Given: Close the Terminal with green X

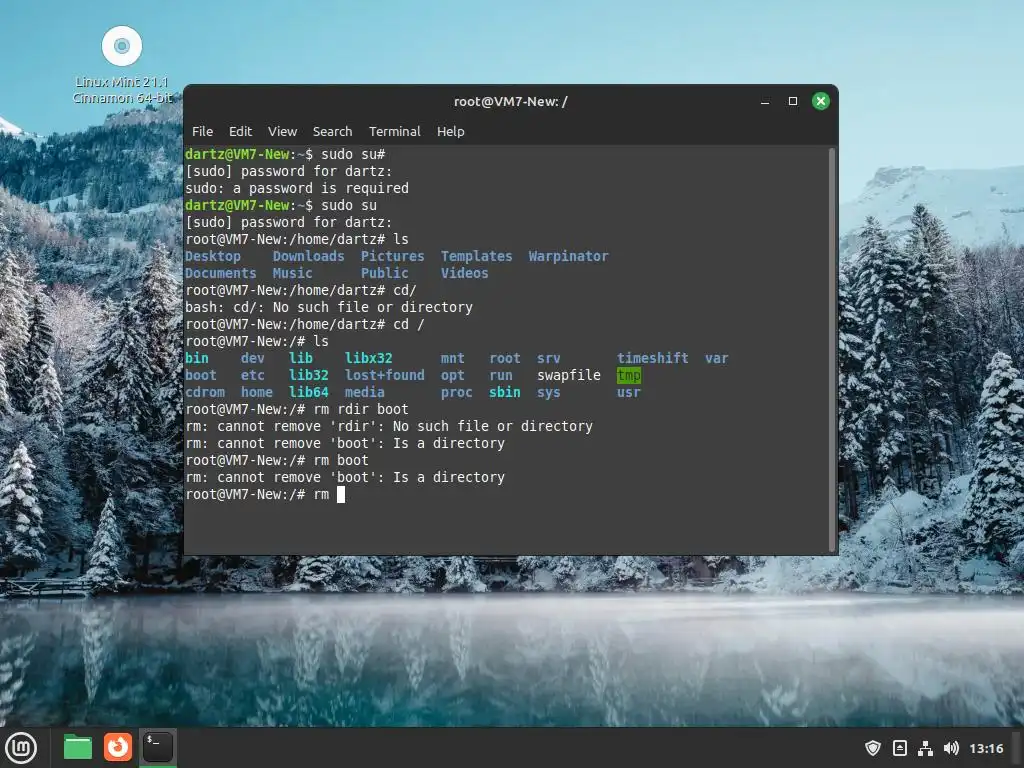Looking at the screenshot, I should coord(821,101).
